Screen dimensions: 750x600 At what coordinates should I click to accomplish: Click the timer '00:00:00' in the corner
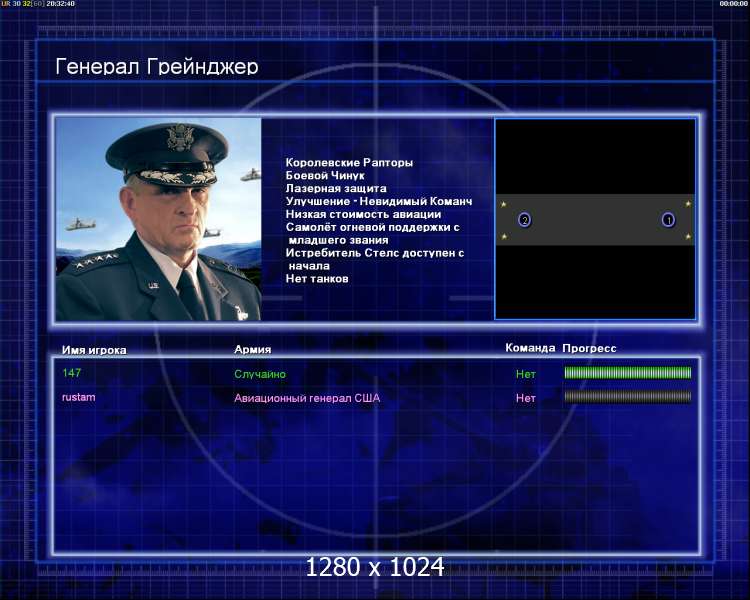(x=733, y=4)
